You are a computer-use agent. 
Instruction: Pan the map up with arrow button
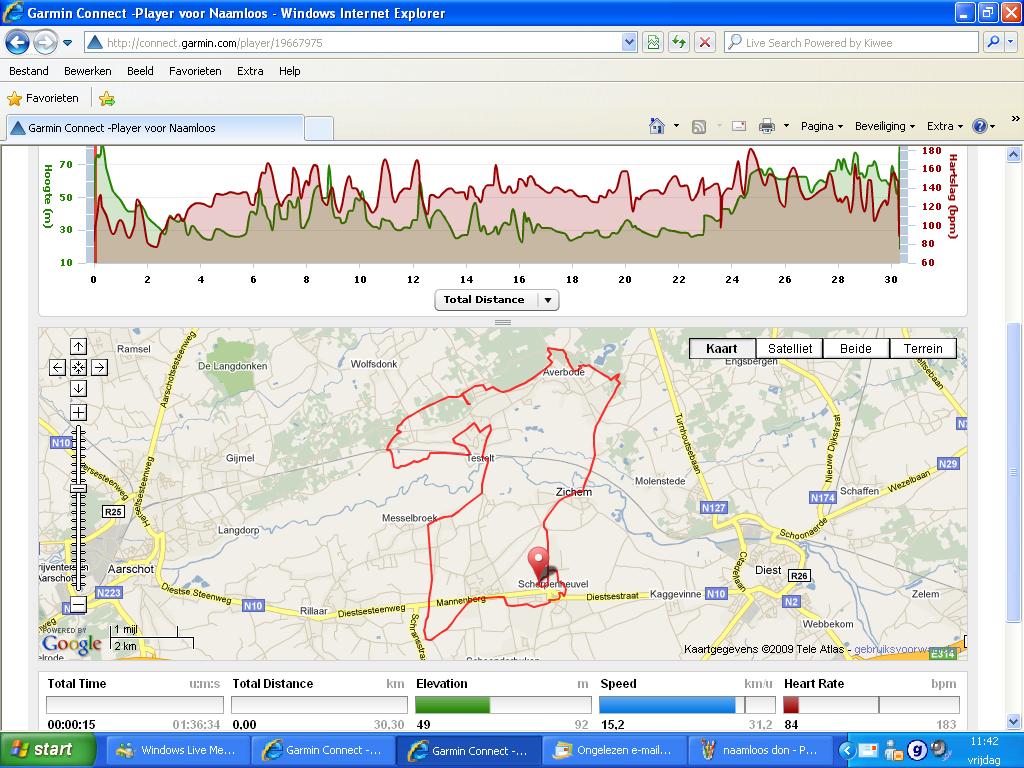(x=78, y=347)
